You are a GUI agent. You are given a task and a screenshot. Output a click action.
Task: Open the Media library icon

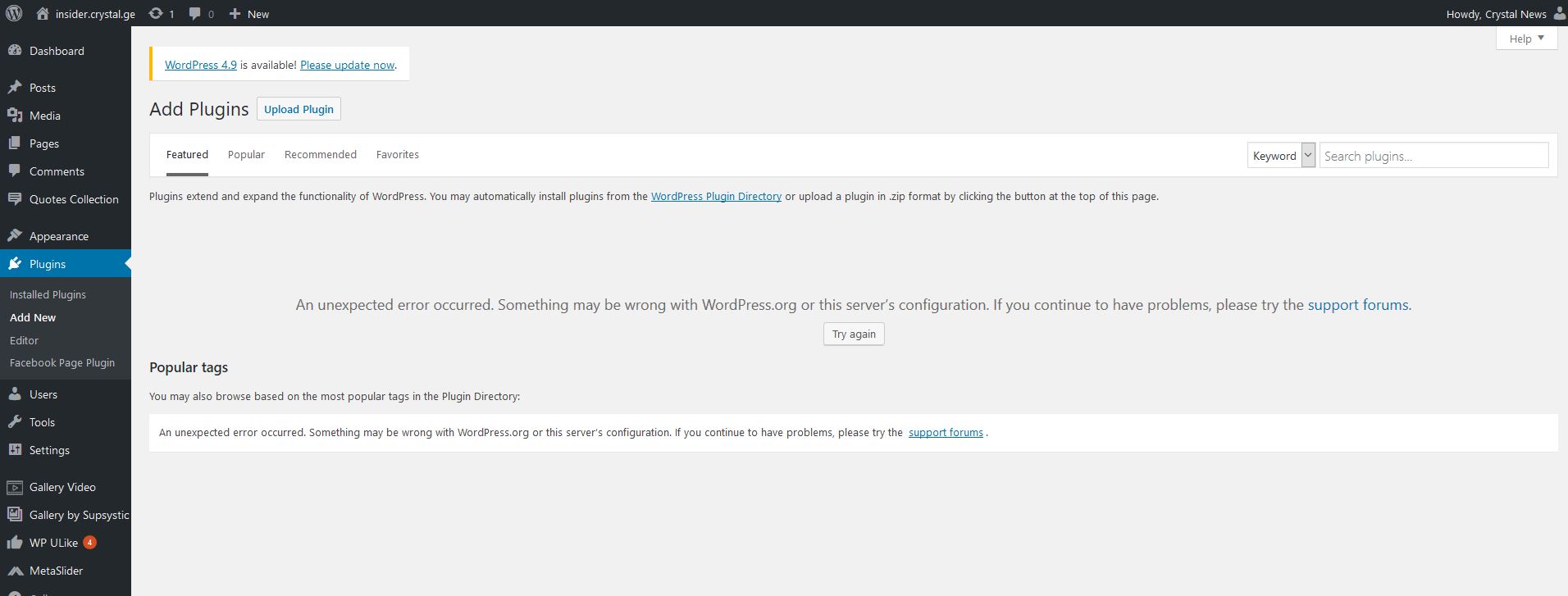coord(15,116)
